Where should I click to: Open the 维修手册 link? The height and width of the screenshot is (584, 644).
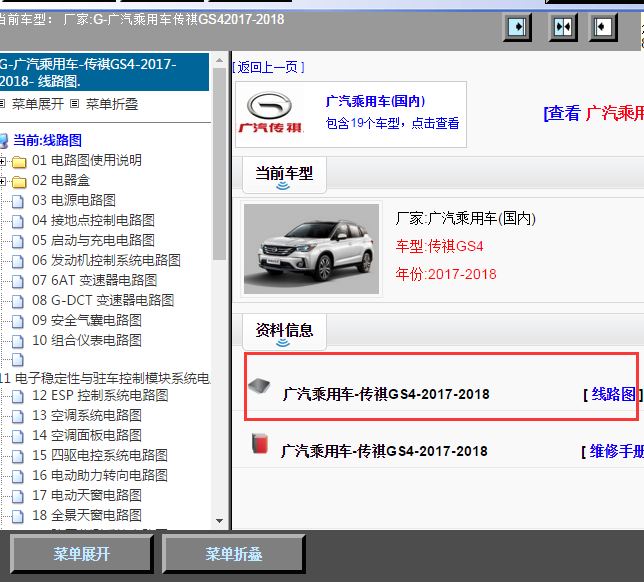616,452
